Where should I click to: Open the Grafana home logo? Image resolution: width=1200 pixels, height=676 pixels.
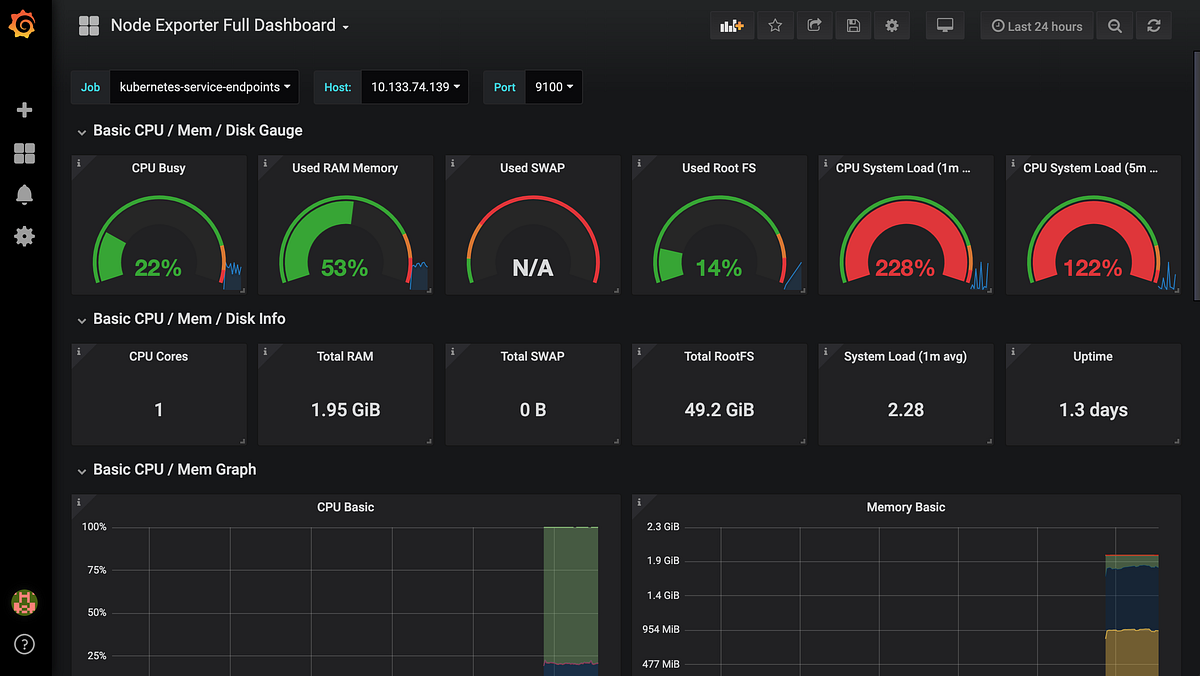pyautogui.click(x=24, y=25)
